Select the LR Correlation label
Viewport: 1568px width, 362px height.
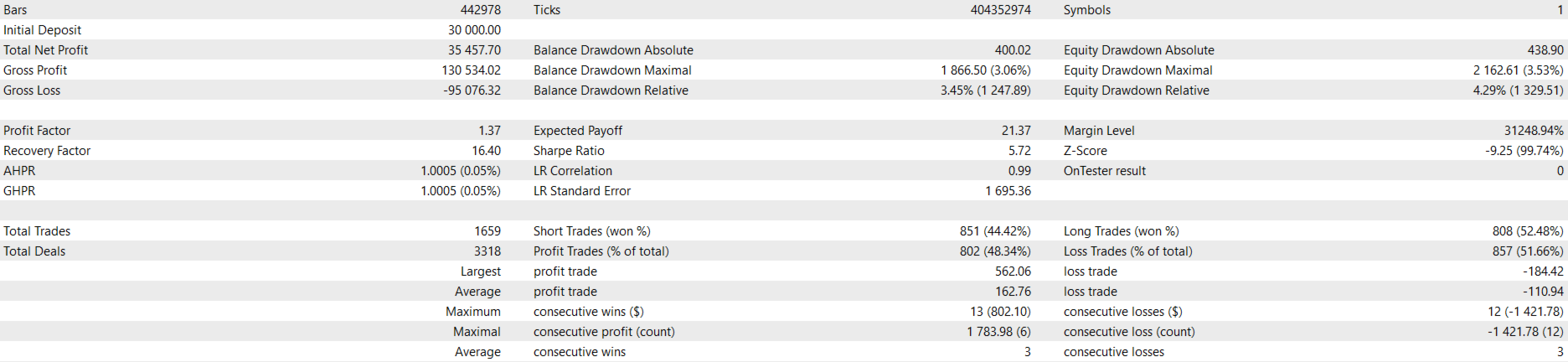[572, 171]
